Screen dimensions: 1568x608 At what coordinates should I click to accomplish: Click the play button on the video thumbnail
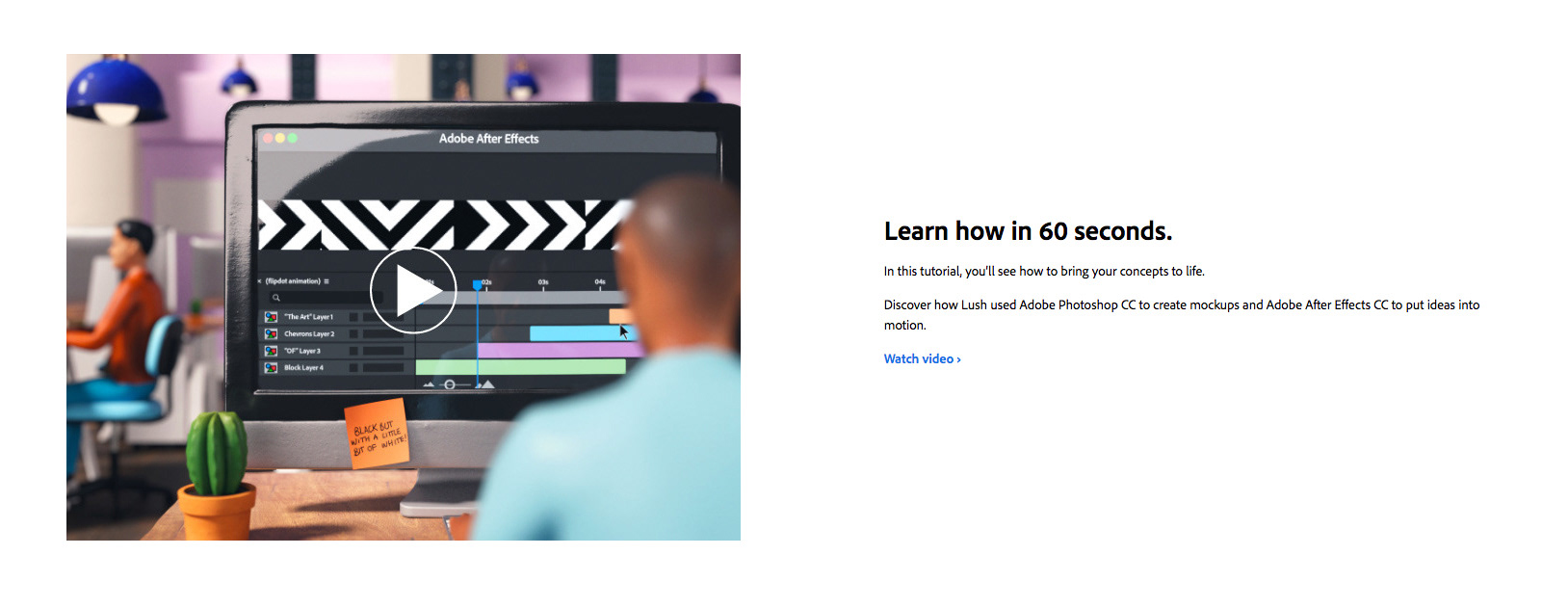[x=413, y=291]
